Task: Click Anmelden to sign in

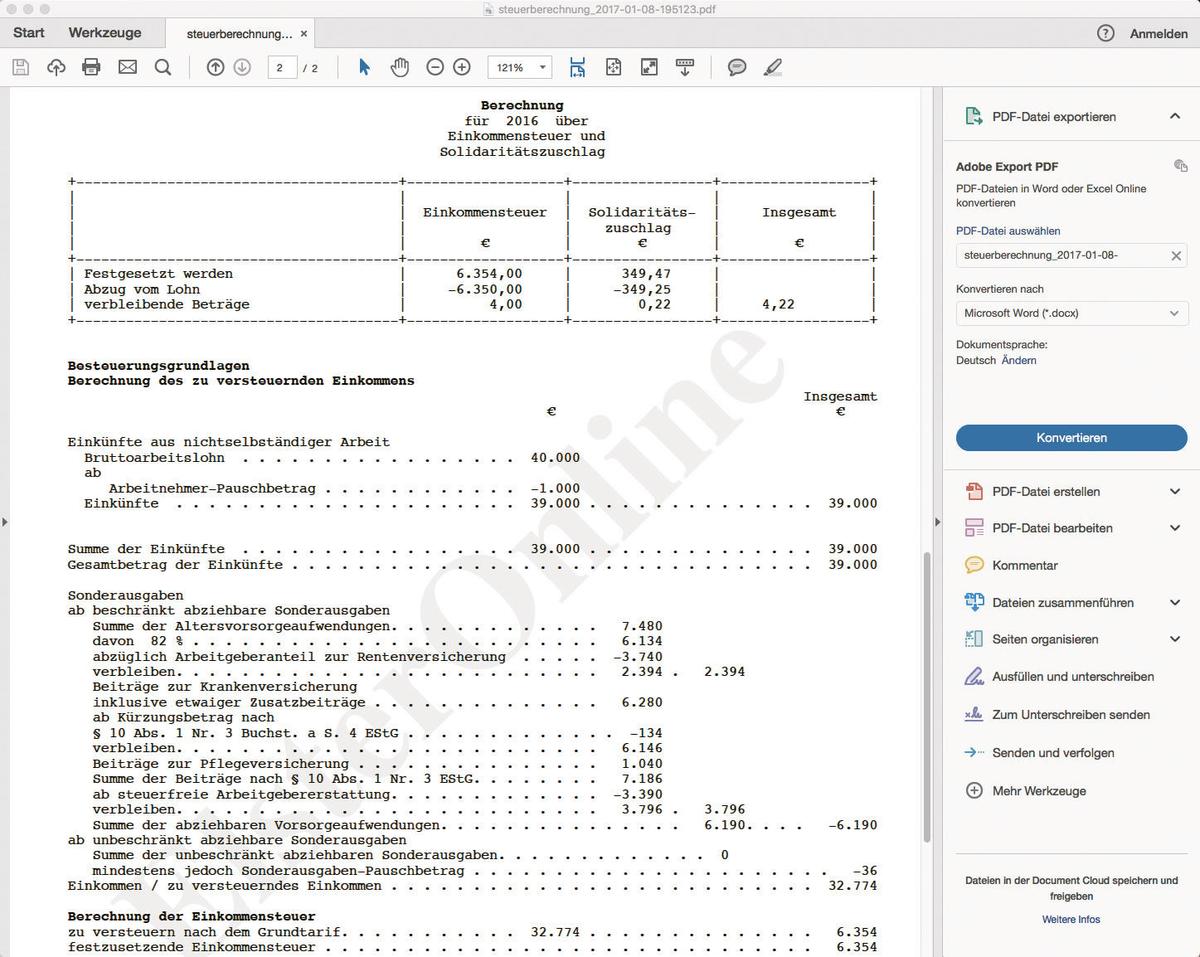Action: pyautogui.click(x=1159, y=33)
